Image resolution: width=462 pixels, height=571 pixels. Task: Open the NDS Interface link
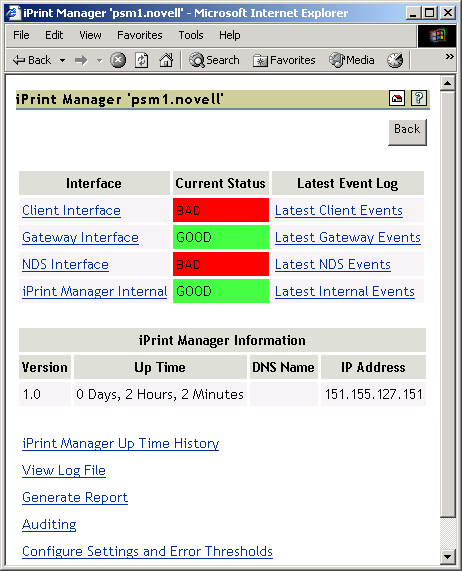(x=66, y=264)
